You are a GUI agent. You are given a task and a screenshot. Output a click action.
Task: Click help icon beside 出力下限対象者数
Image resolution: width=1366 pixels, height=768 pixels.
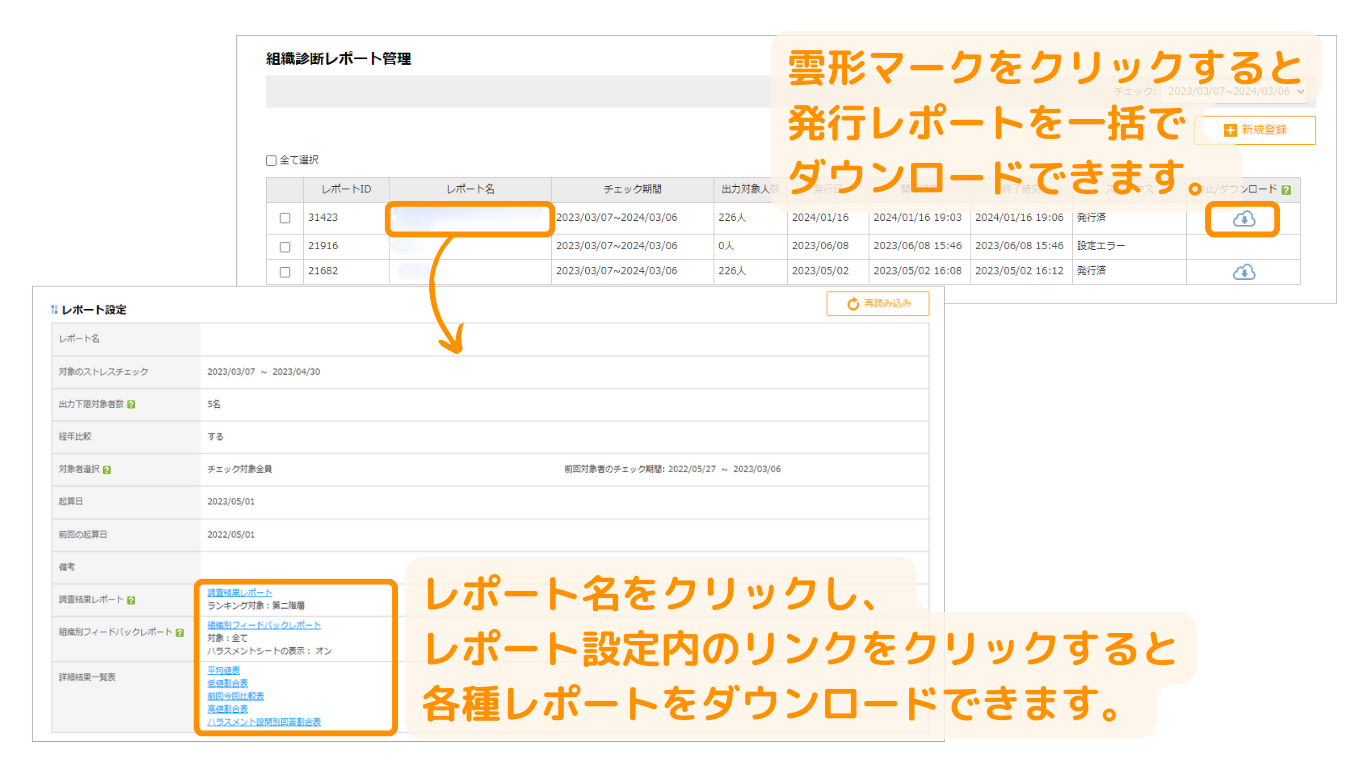132,404
